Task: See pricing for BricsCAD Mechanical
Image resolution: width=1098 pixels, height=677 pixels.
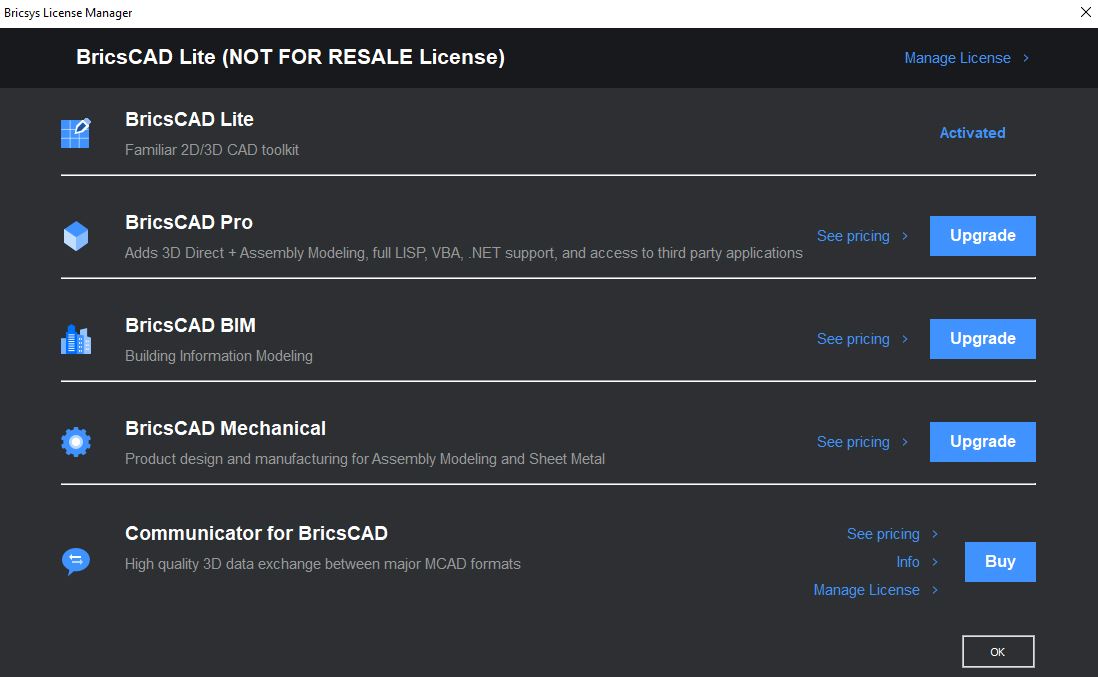Action: [853, 442]
